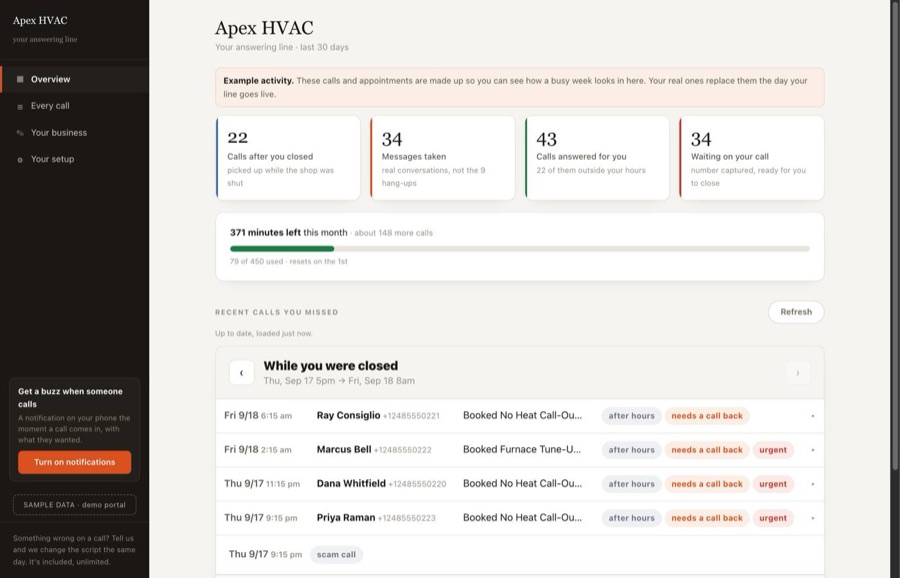Click 371 minutes left this month text
The width and height of the screenshot is (900, 578).
(289, 232)
